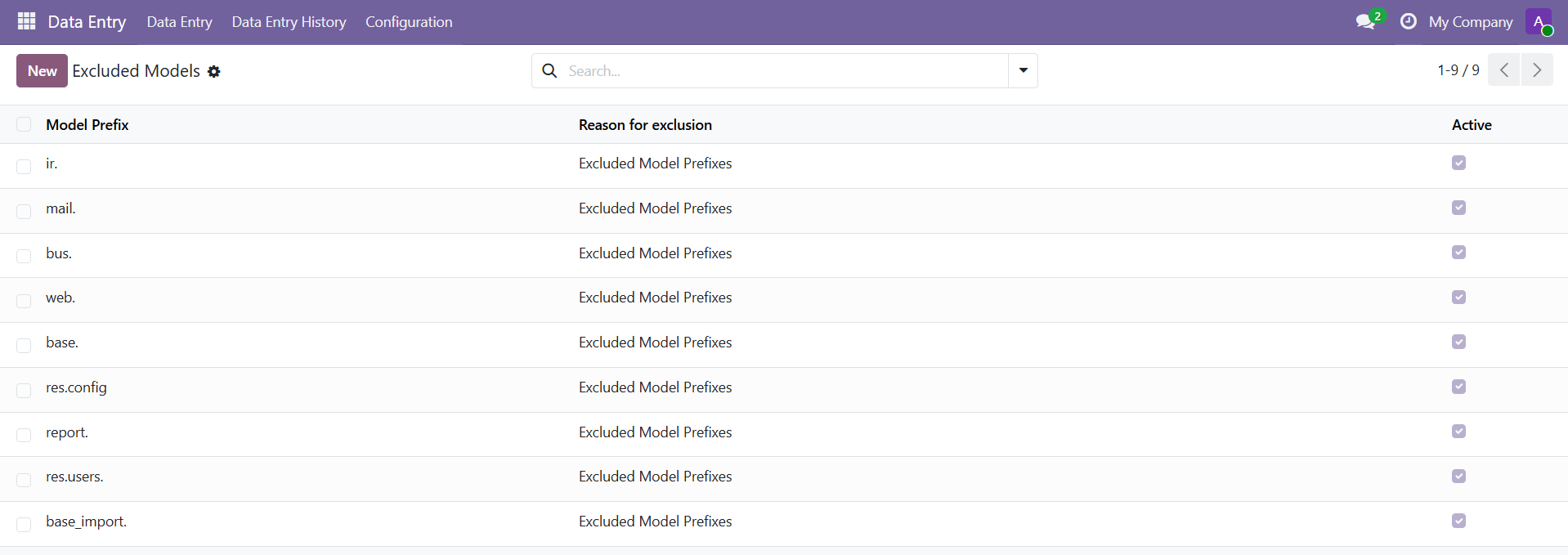Click the exclusion reason in ir. row
The height and width of the screenshot is (555, 1568).
tap(655, 163)
